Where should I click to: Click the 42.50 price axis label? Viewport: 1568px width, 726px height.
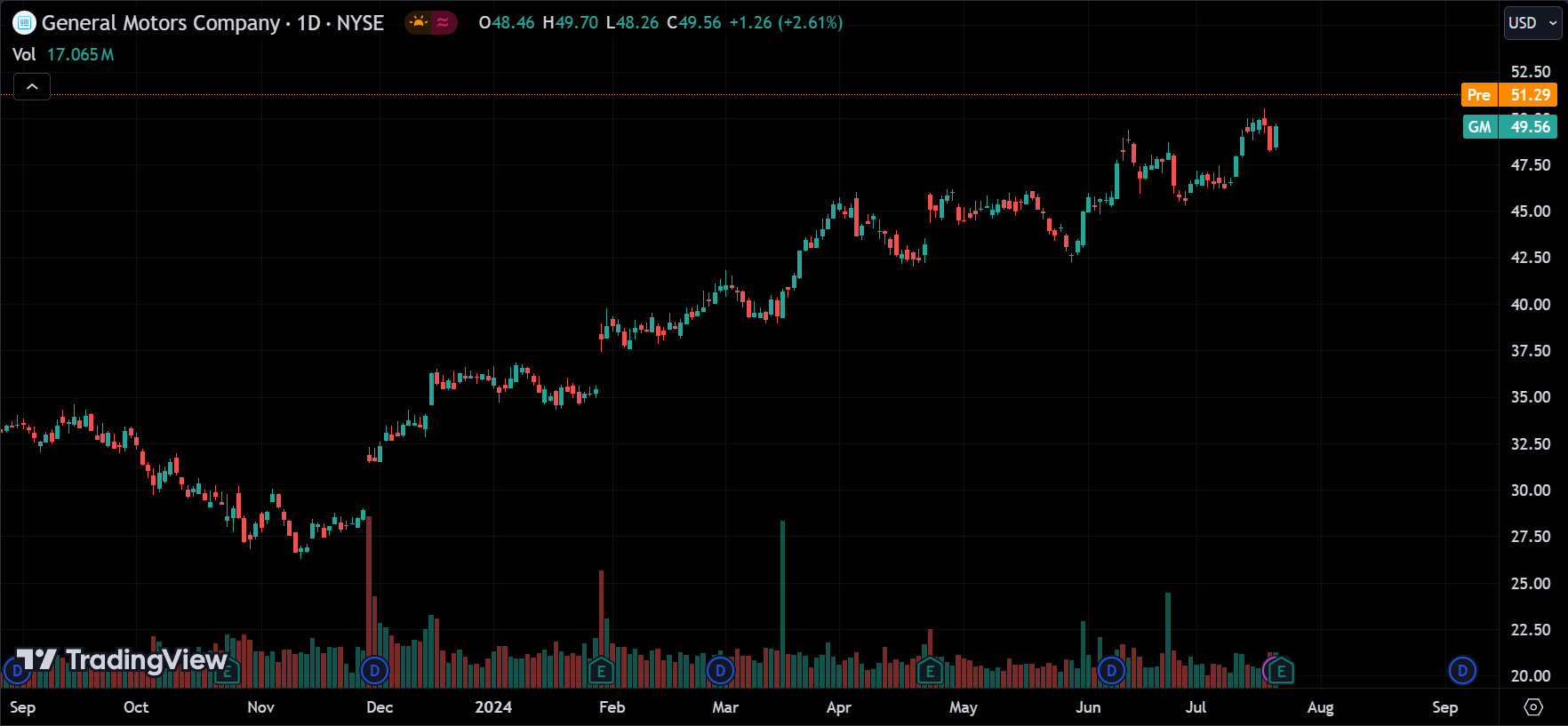[1531, 258]
